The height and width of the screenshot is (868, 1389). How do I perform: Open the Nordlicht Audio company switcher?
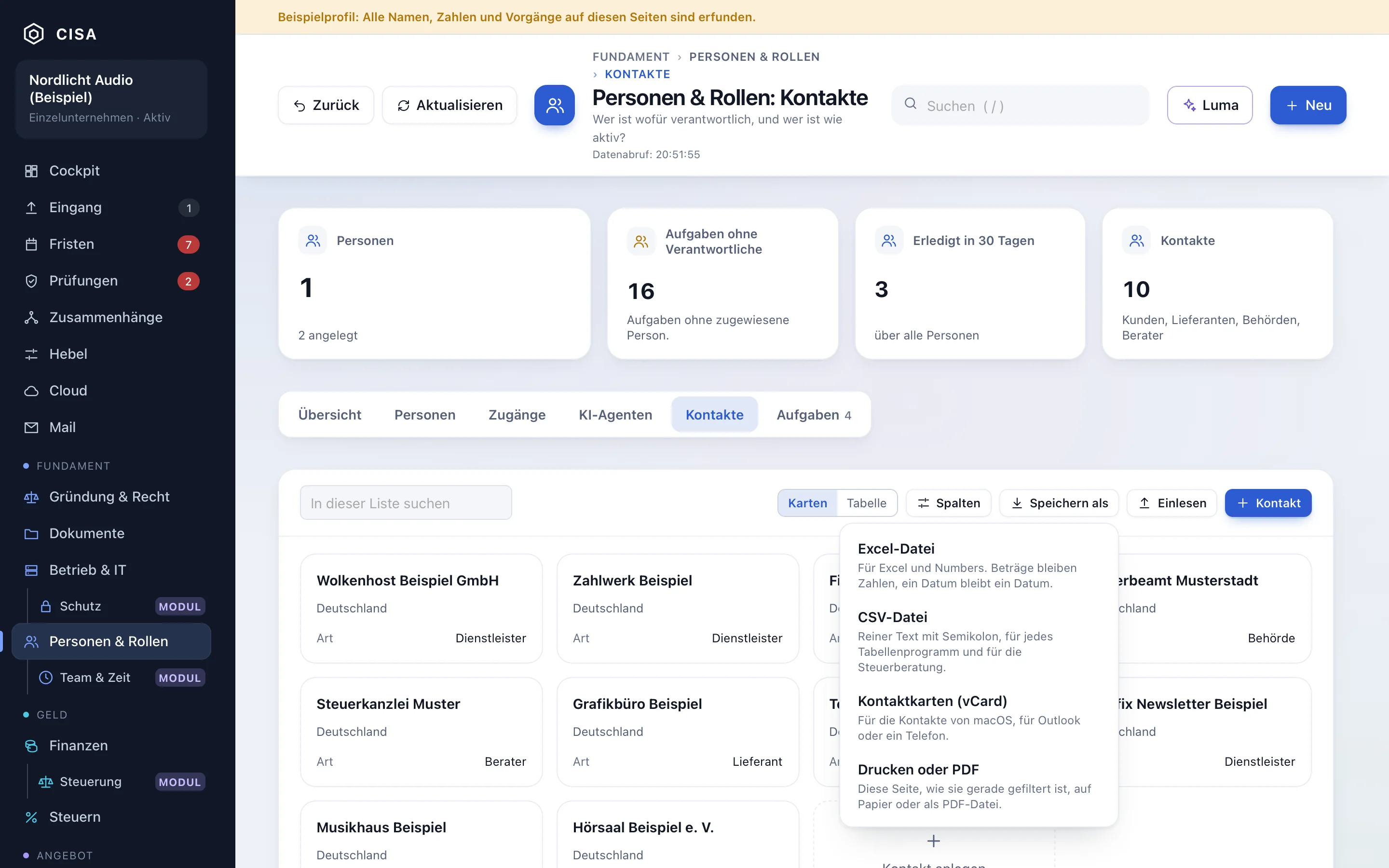111,99
